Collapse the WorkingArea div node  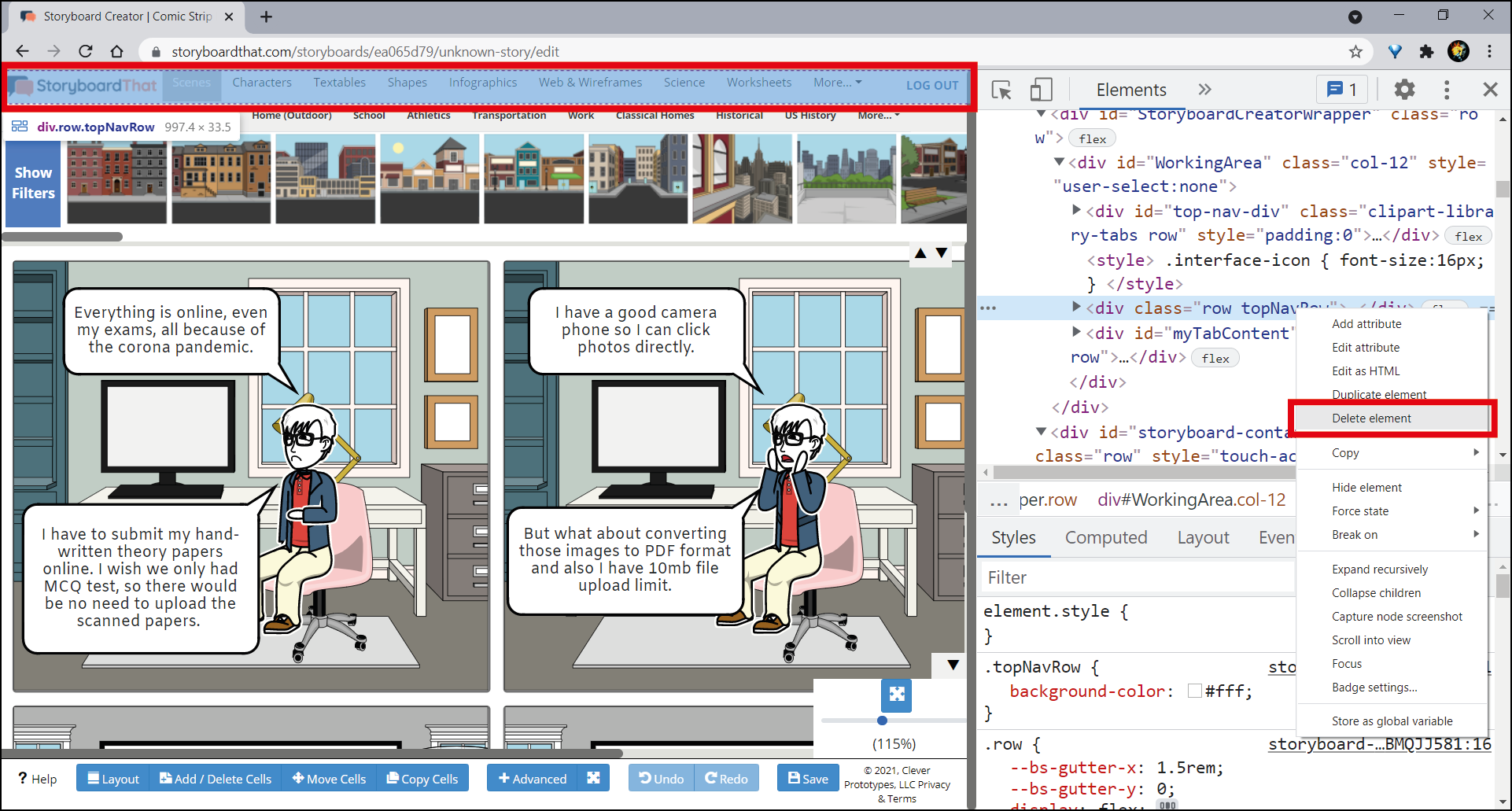click(x=1059, y=162)
